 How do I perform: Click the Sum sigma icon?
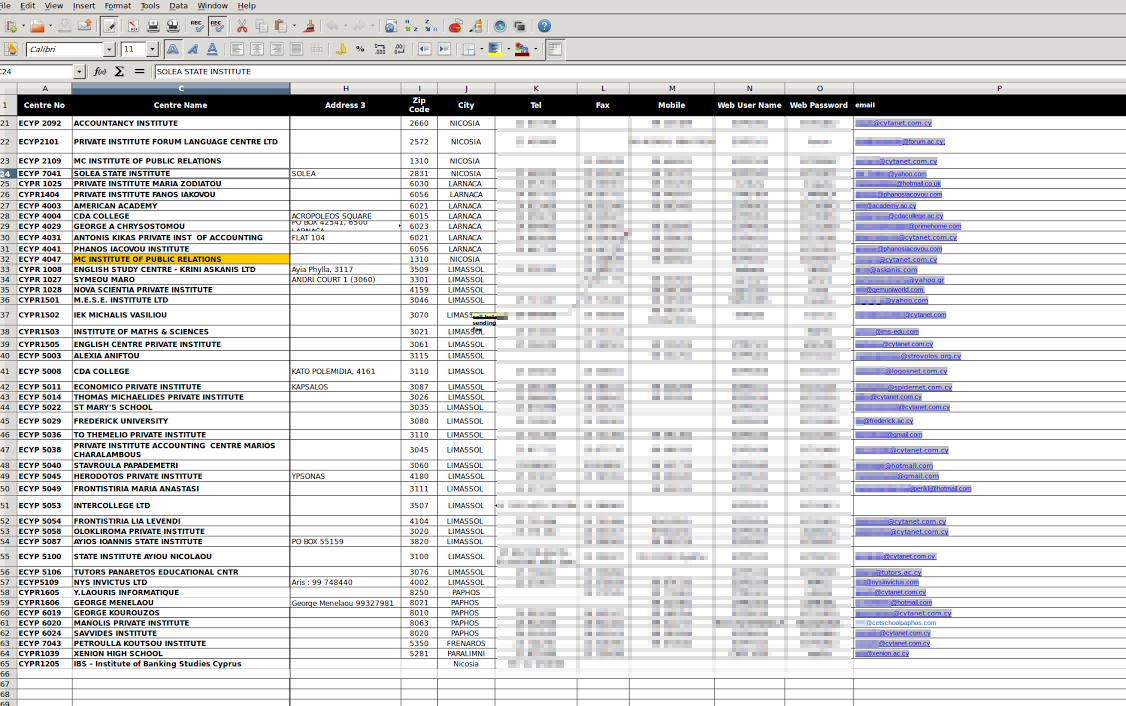(119, 72)
